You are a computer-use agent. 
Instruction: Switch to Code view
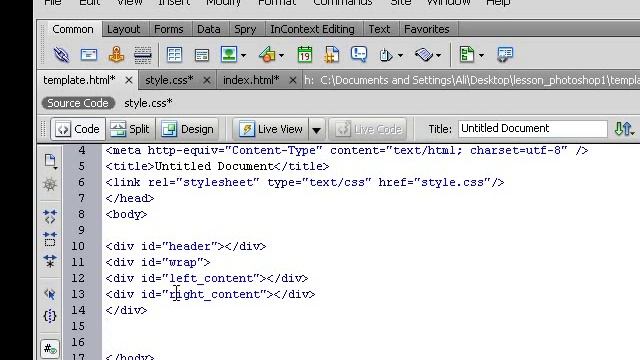click(78, 129)
